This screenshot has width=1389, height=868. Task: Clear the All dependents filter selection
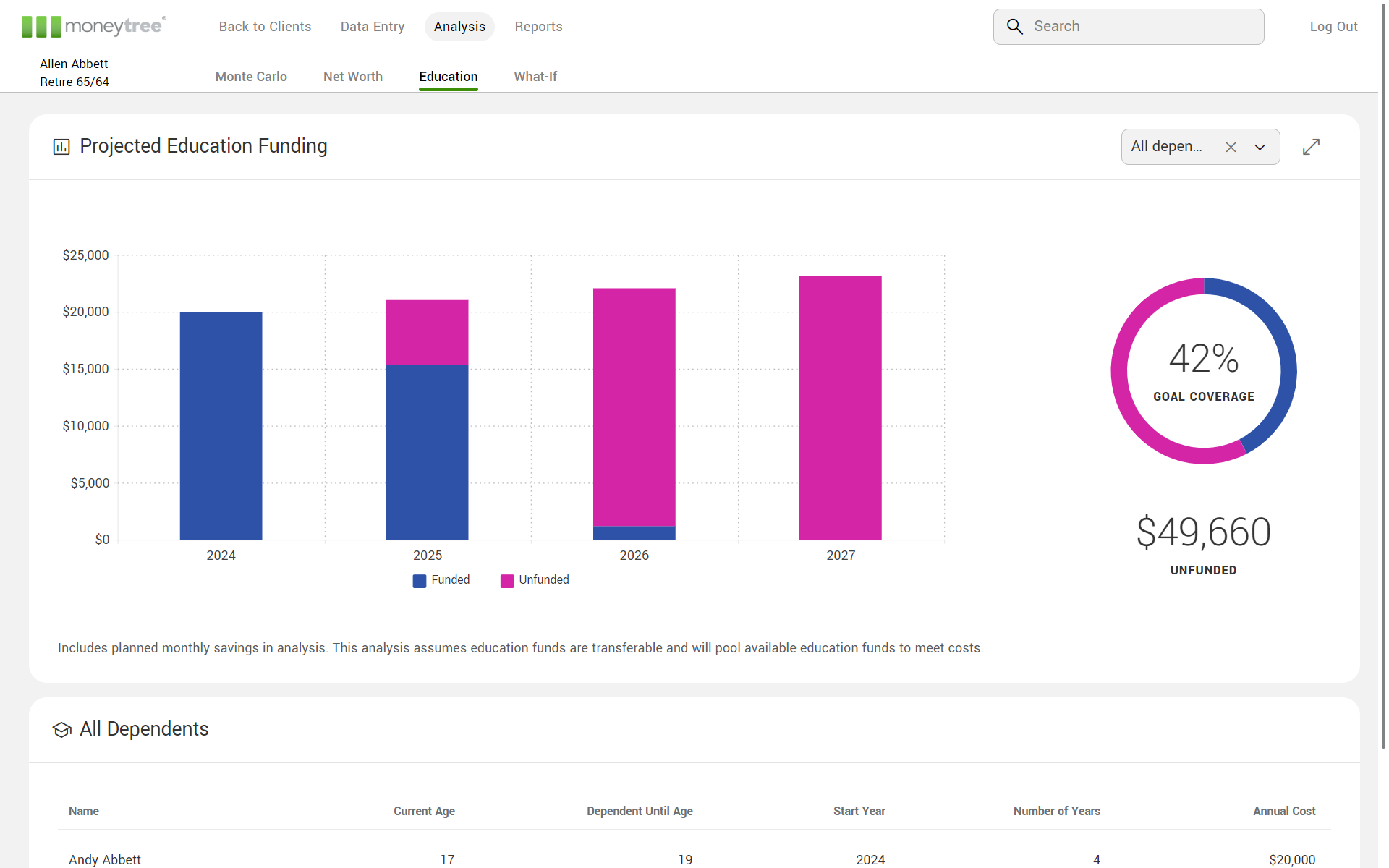tap(1231, 147)
